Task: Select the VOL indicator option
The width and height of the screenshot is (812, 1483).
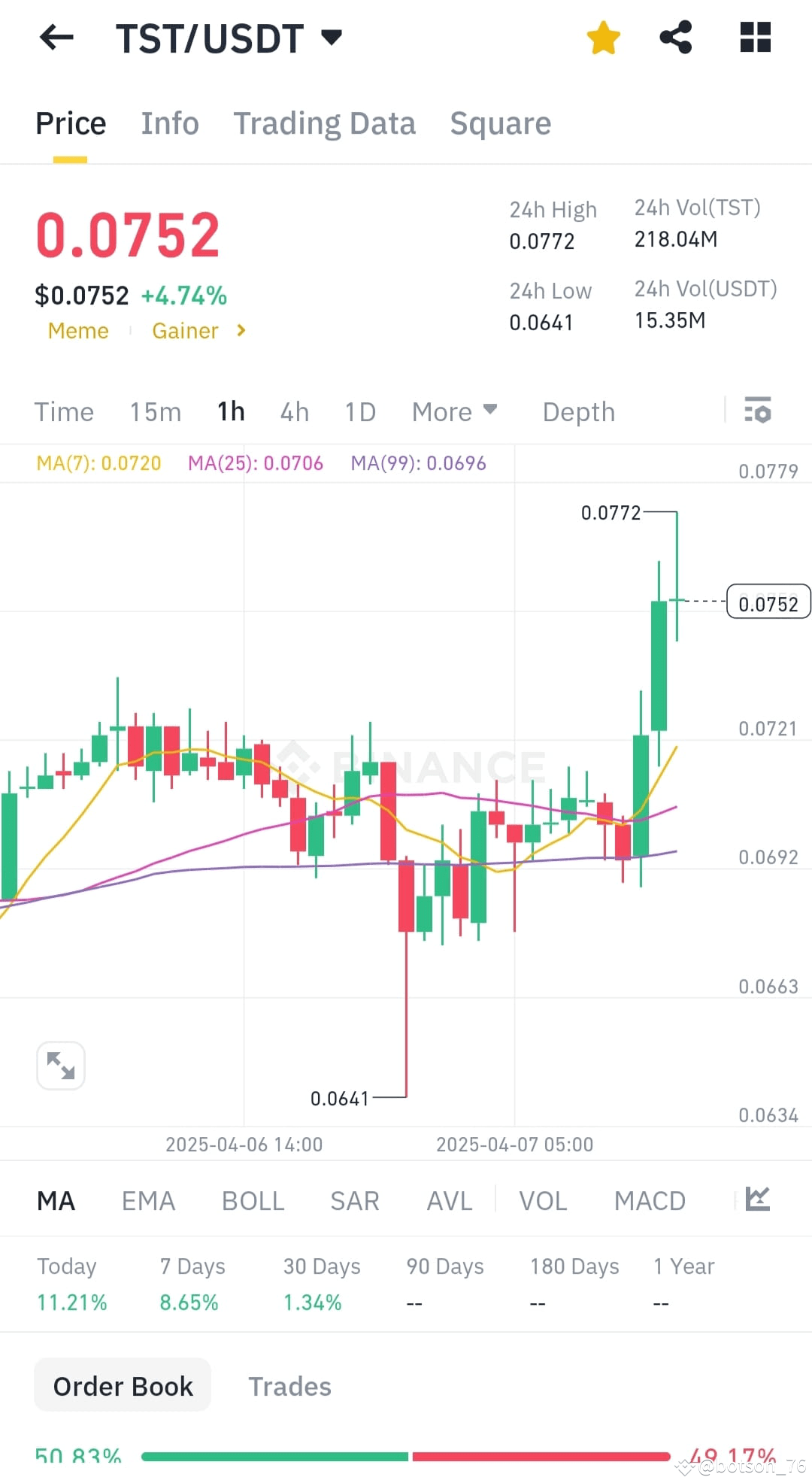Action: coord(543,1200)
